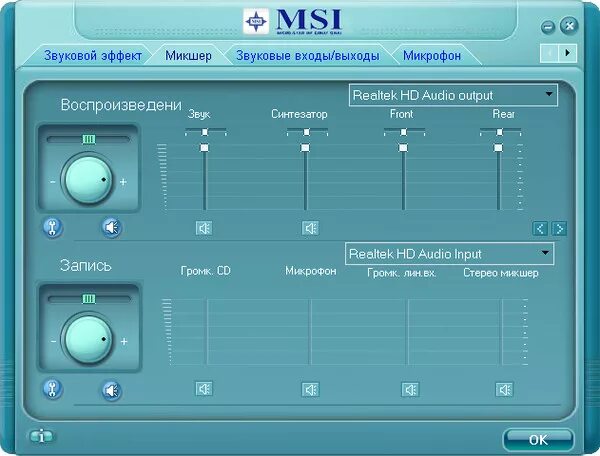Screen dimensions: 600x456
Task: Mute master playback with speaker icon
Action: 112,228
